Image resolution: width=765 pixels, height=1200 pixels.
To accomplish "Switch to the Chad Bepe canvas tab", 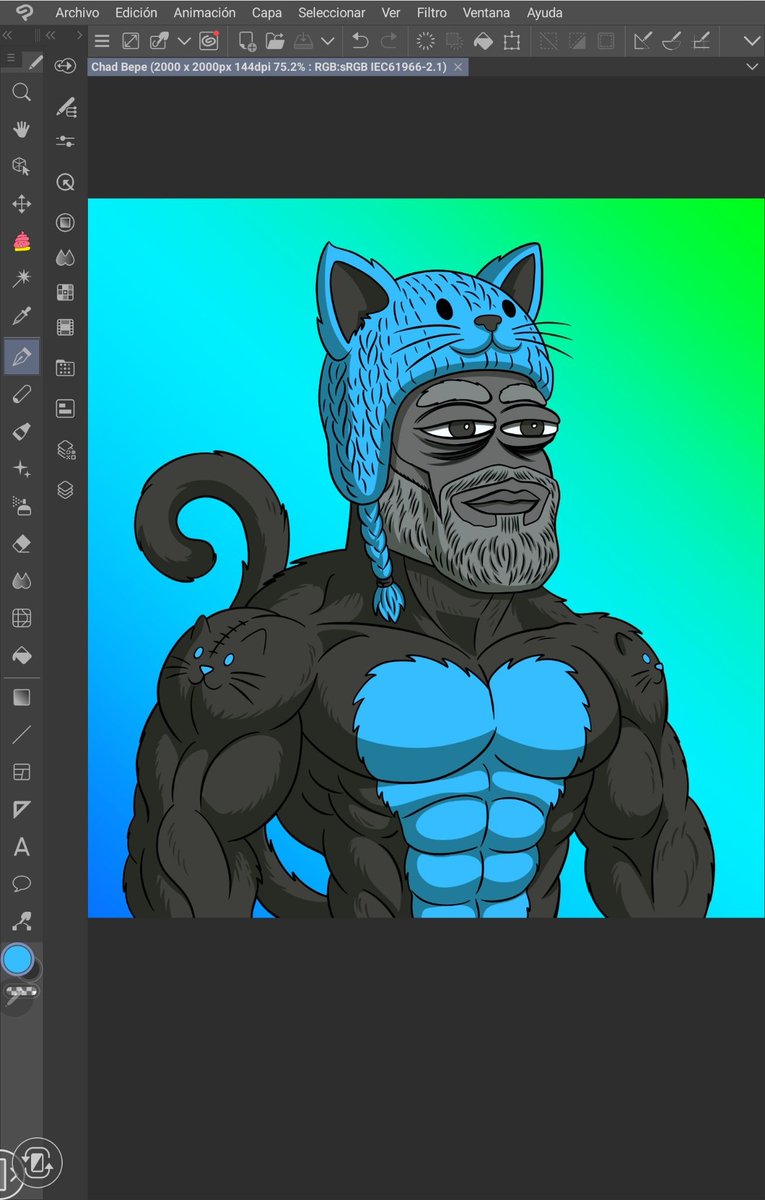I will point(268,66).
